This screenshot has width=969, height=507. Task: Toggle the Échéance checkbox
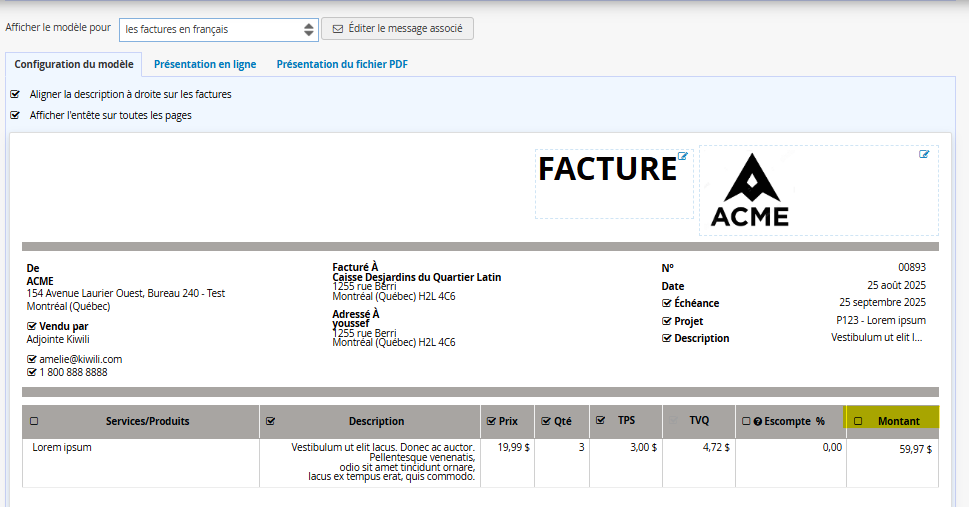coord(666,303)
